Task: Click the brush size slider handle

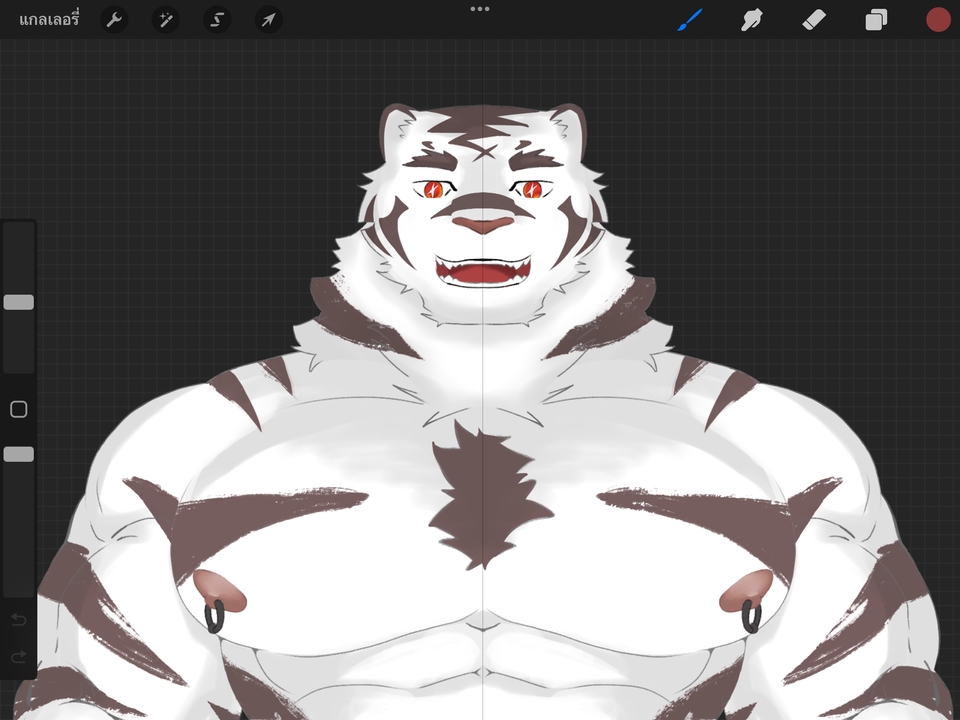Action: [18, 302]
